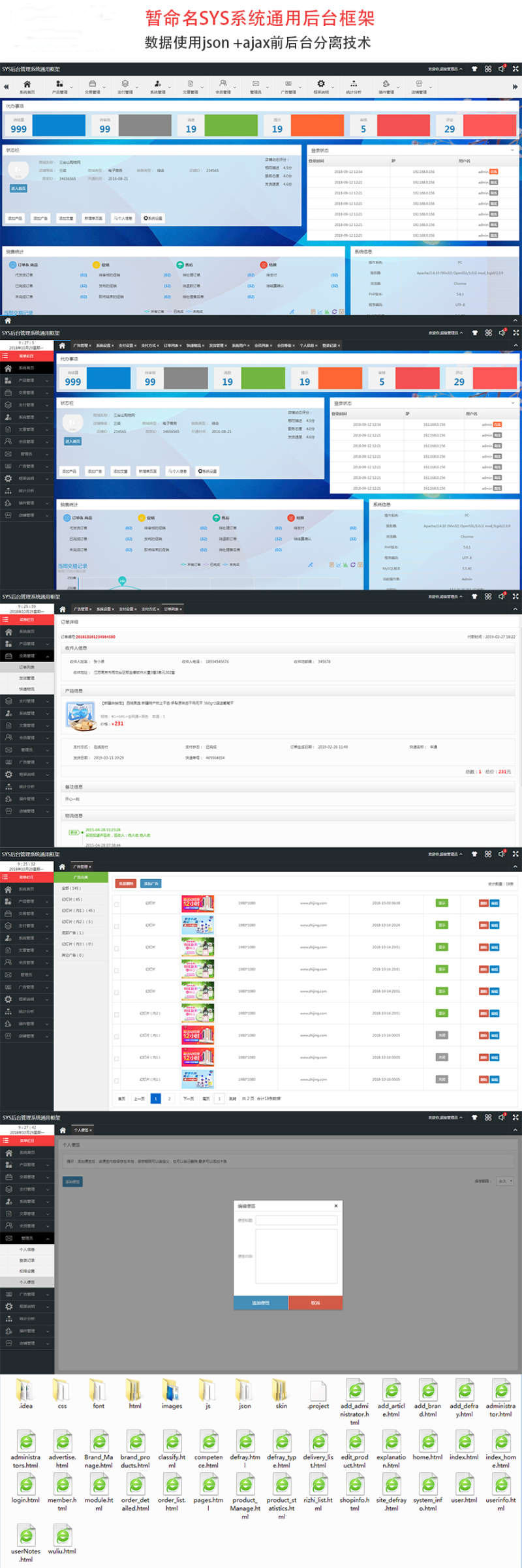522x1568 pixels.
Task: Open the images folder icon
Action: coord(172,1390)
